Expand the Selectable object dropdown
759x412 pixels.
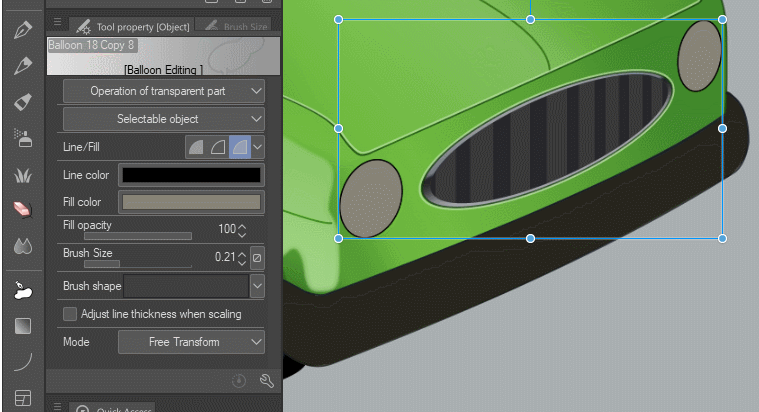164,119
